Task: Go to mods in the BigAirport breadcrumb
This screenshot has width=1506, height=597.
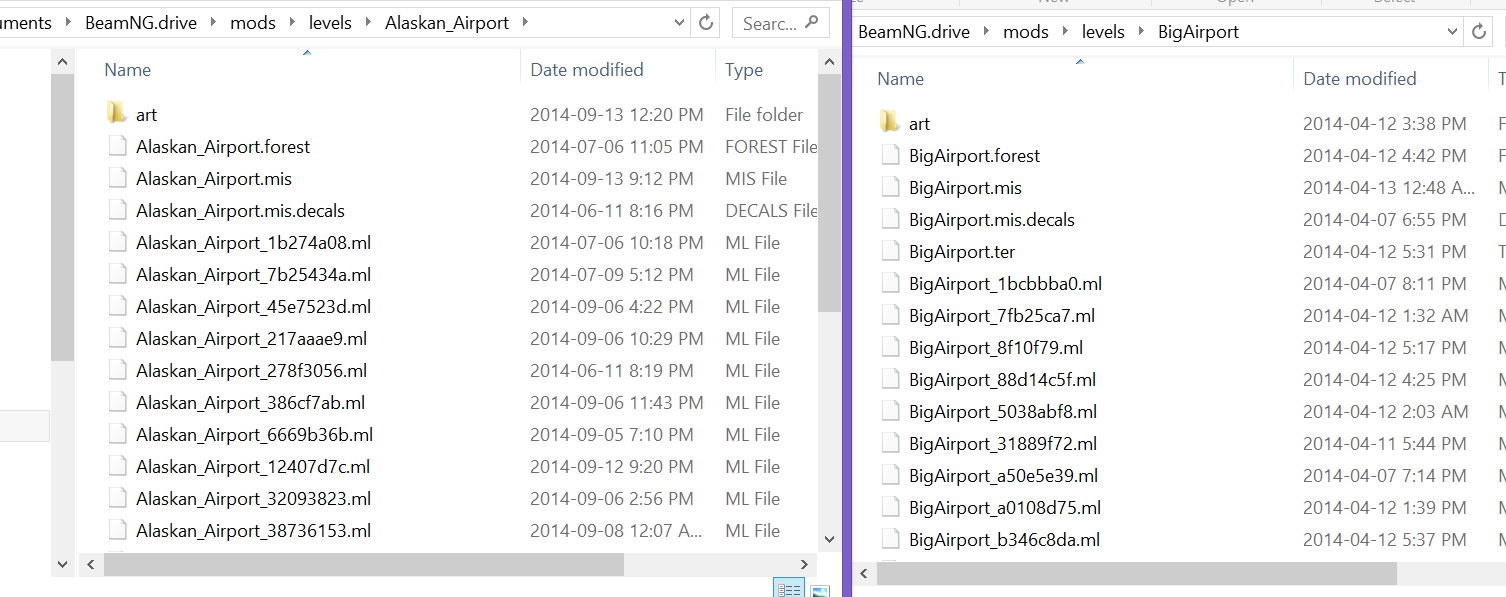Action: [1026, 32]
